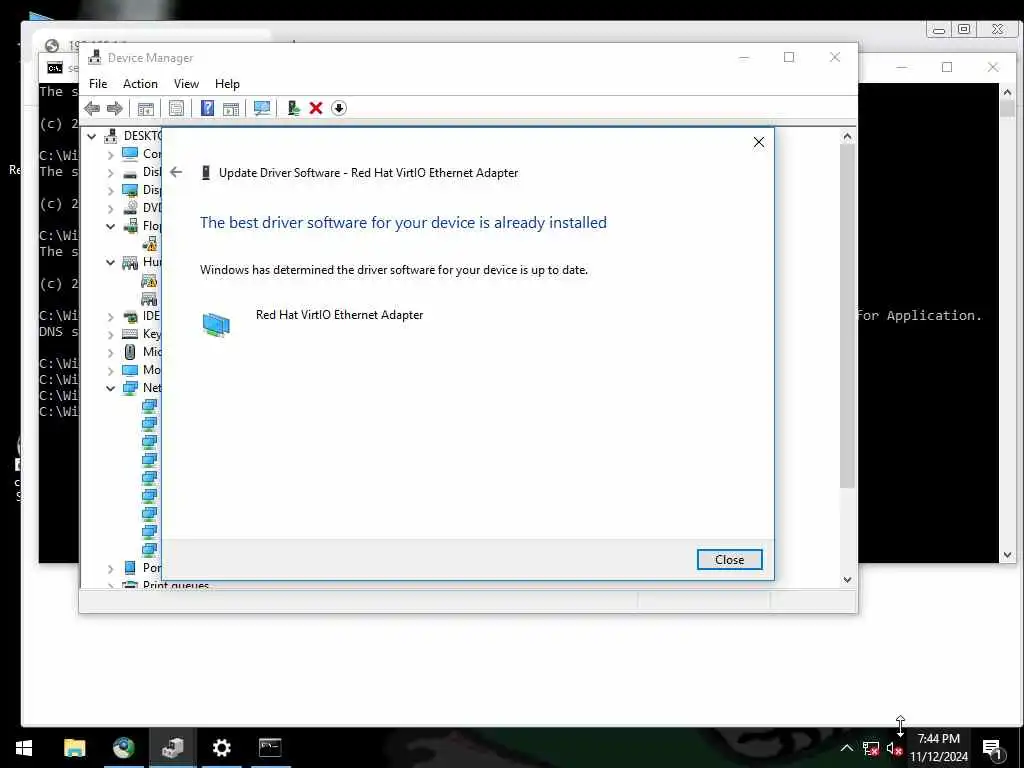Select the root DESKTOP computer node icon

pyautogui.click(x=111, y=136)
